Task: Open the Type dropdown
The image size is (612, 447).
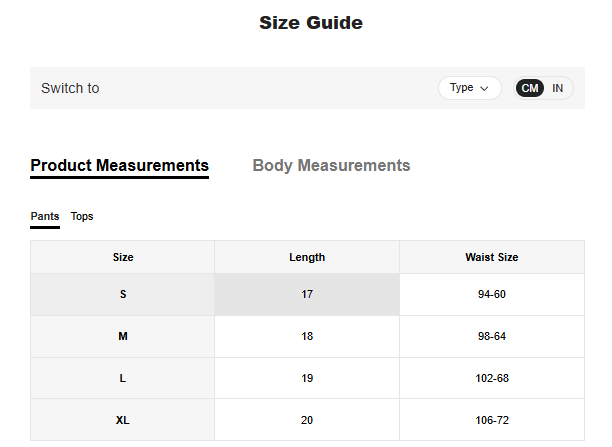Action: point(469,88)
